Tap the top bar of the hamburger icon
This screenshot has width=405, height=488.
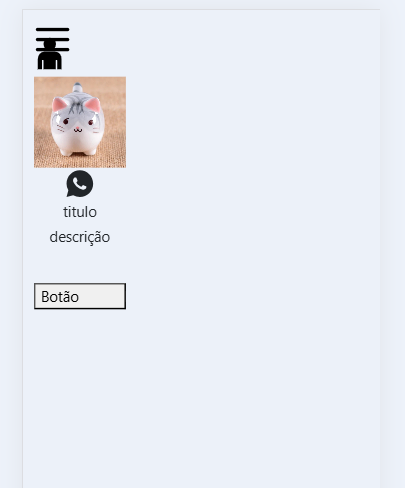[53, 30]
